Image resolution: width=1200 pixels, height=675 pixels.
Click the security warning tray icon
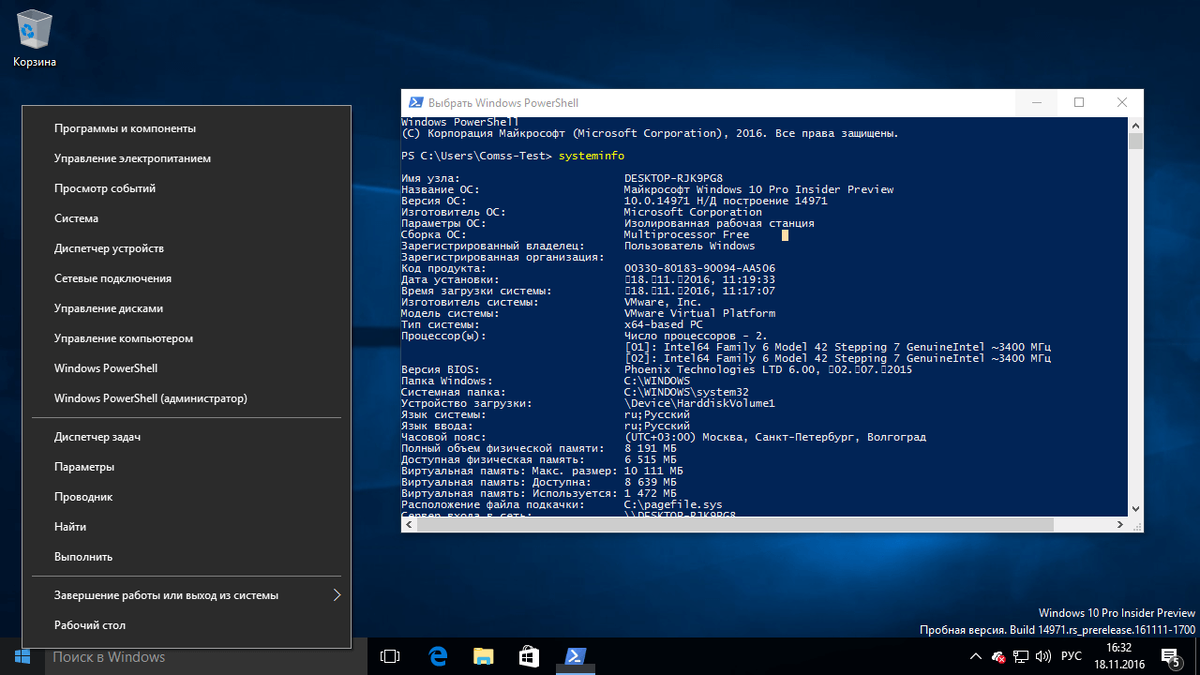(998, 657)
